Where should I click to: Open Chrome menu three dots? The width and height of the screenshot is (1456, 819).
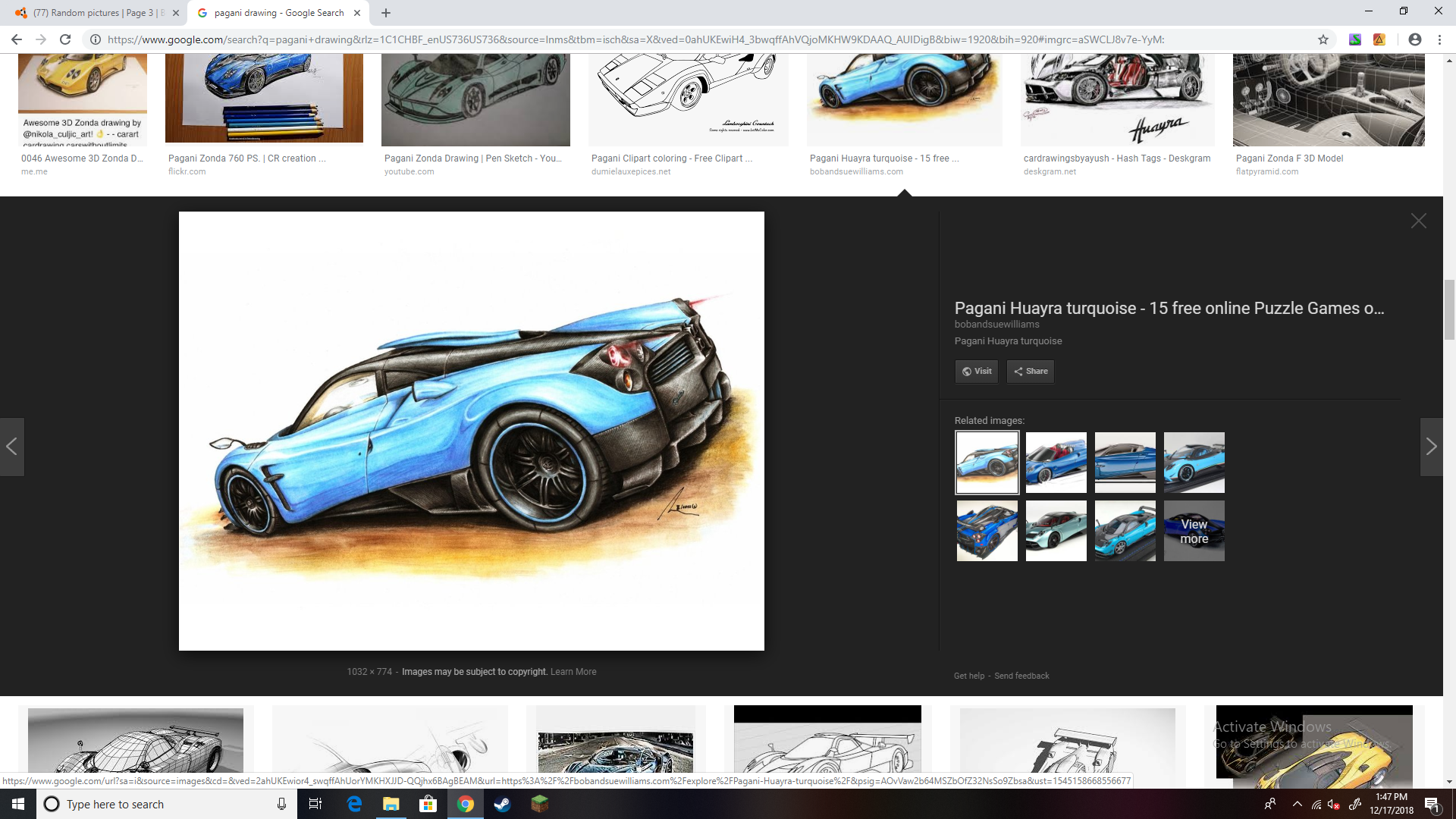tap(1439, 39)
